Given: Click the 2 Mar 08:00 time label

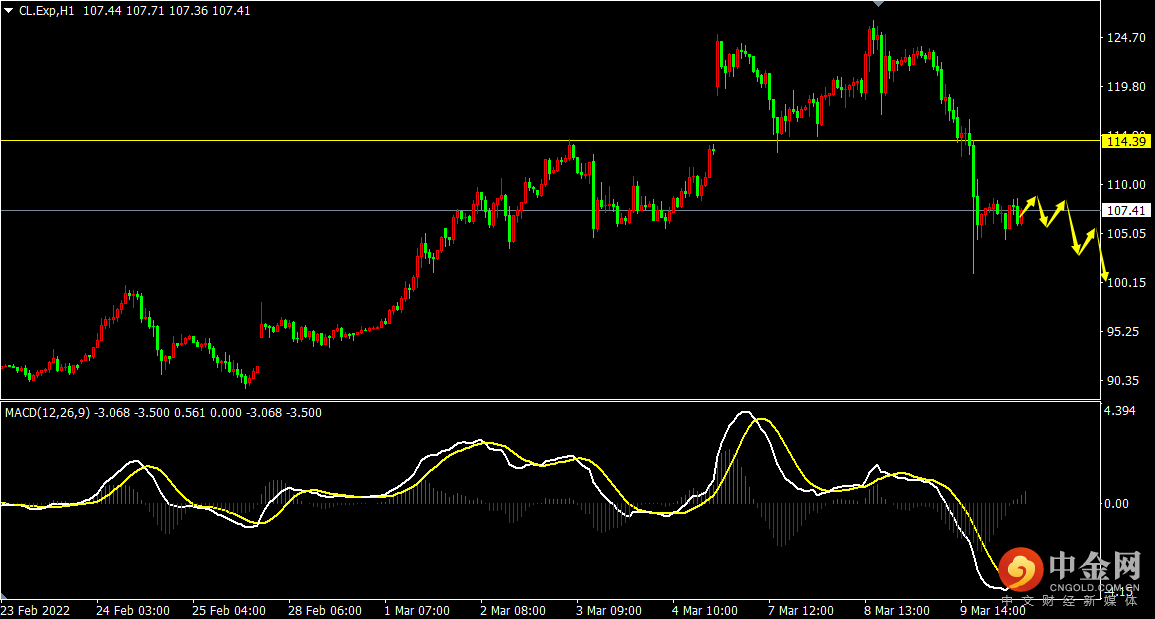Looking at the screenshot, I should pos(513,611).
